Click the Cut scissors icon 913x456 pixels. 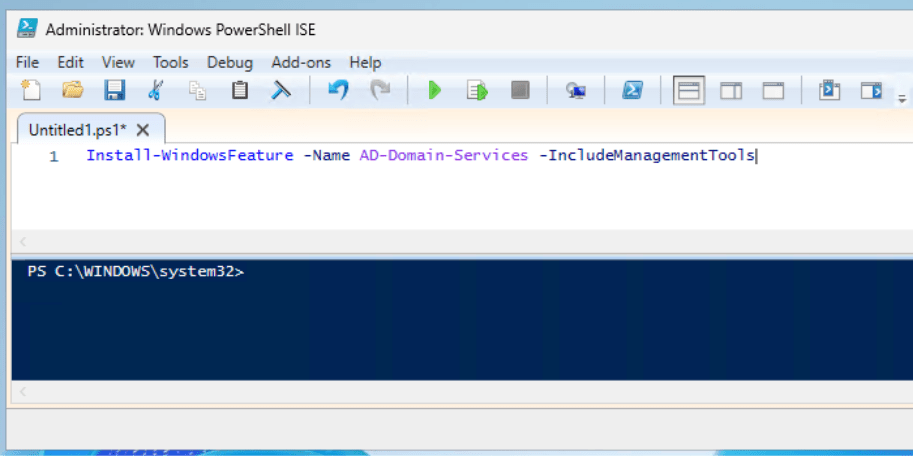[155, 91]
